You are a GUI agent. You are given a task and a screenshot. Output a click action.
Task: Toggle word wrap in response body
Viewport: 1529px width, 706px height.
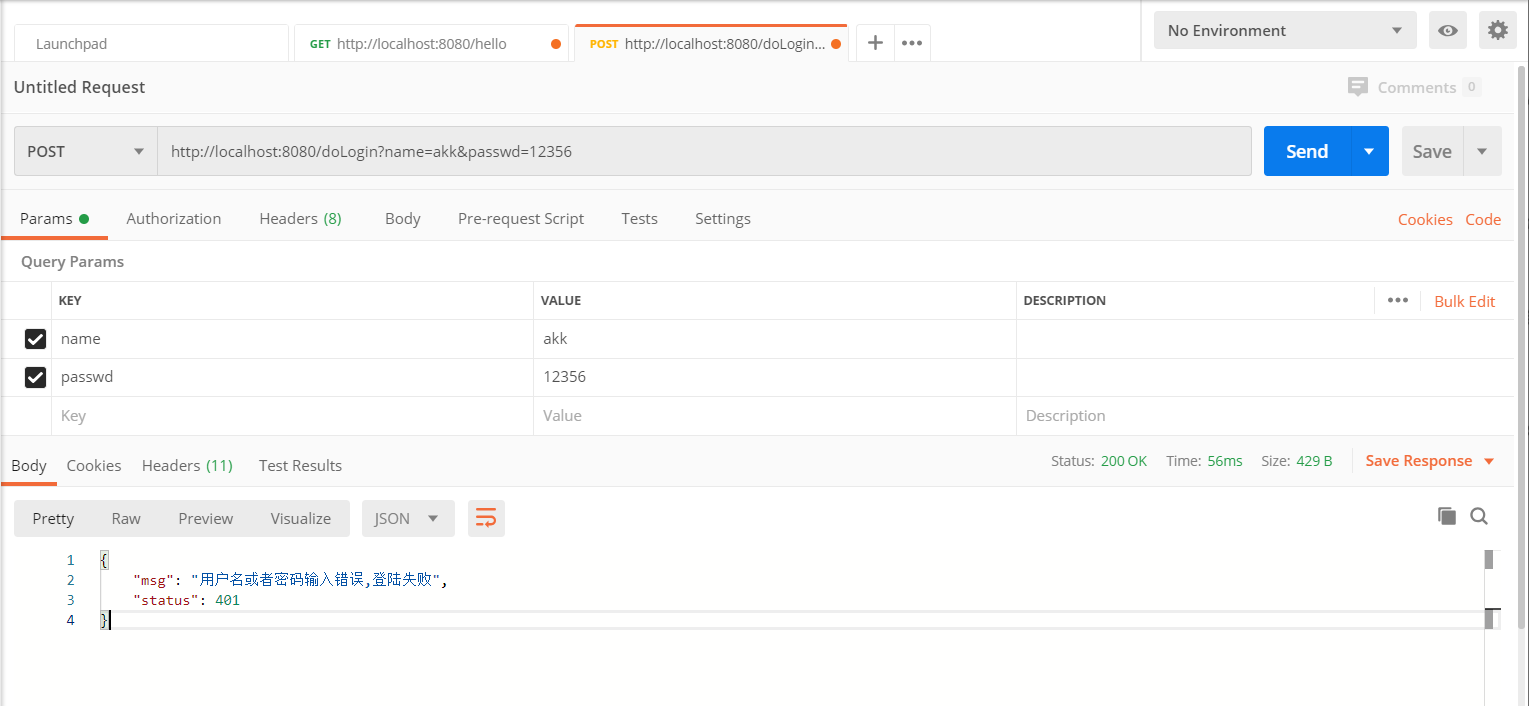coord(486,518)
